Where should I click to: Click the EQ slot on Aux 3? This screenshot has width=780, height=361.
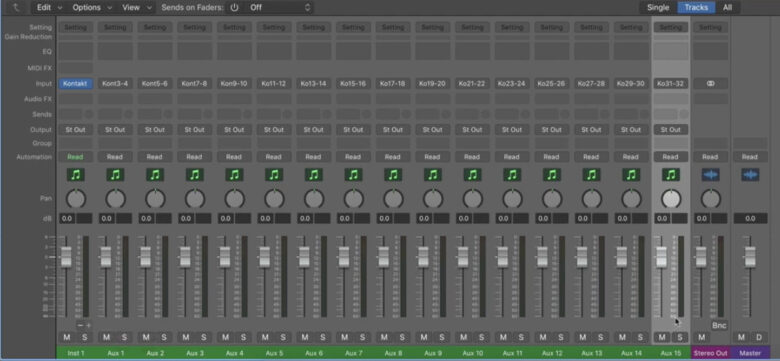(x=195, y=51)
